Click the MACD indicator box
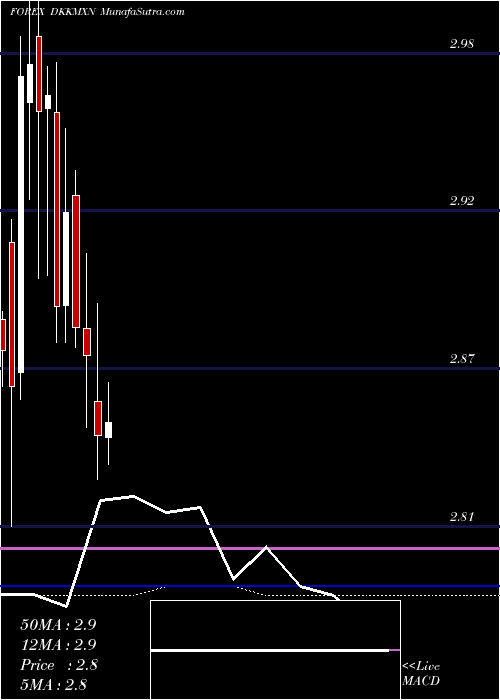This screenshot has width=500, height=700. [x=275, y=650]
